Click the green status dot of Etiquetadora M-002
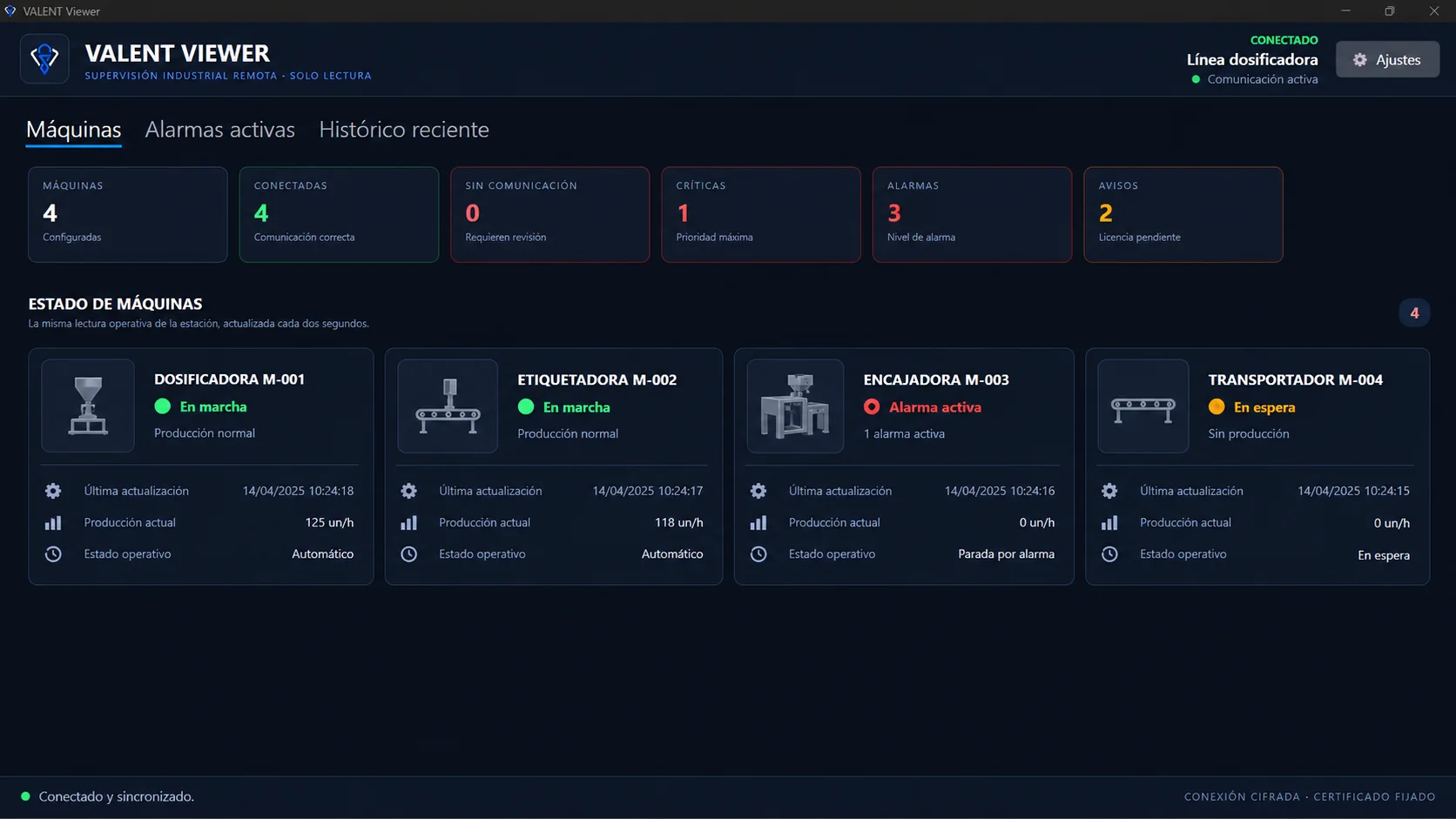Viewport: 1456px width, 819px height. pyautogui.click(x=526, y=406)
